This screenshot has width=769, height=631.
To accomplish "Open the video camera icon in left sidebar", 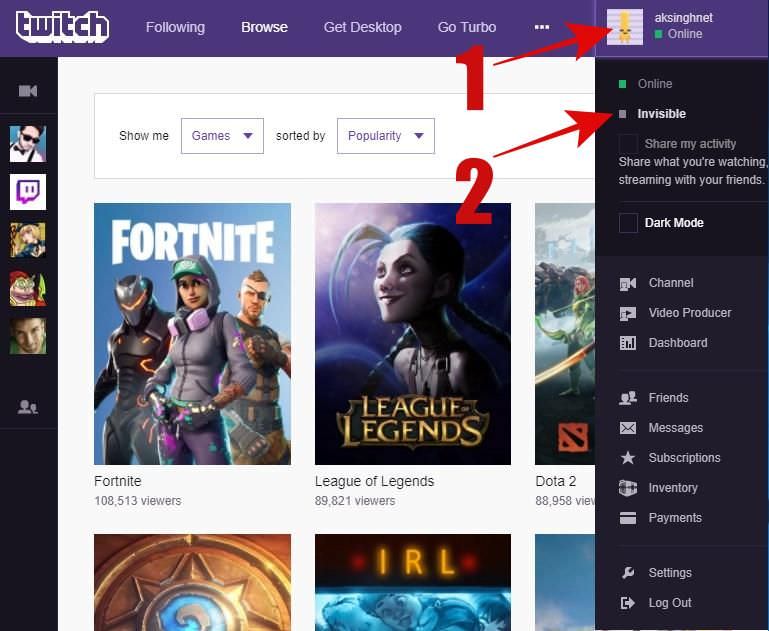I will point(28,91).
